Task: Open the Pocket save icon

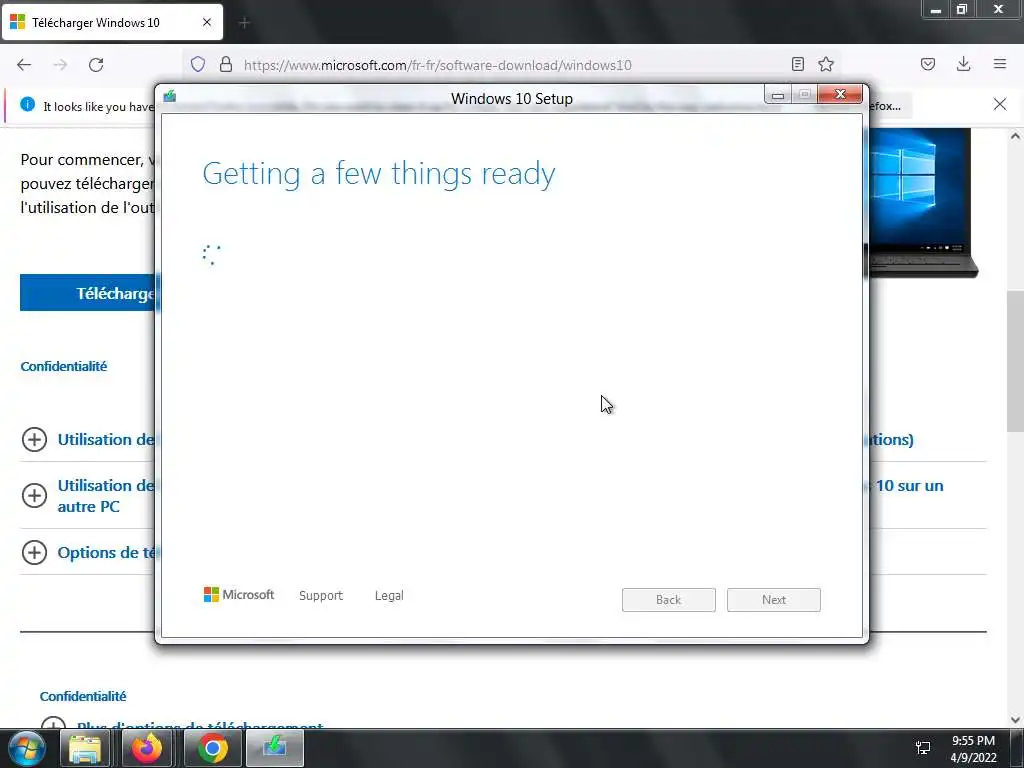Action: [928, 64]
